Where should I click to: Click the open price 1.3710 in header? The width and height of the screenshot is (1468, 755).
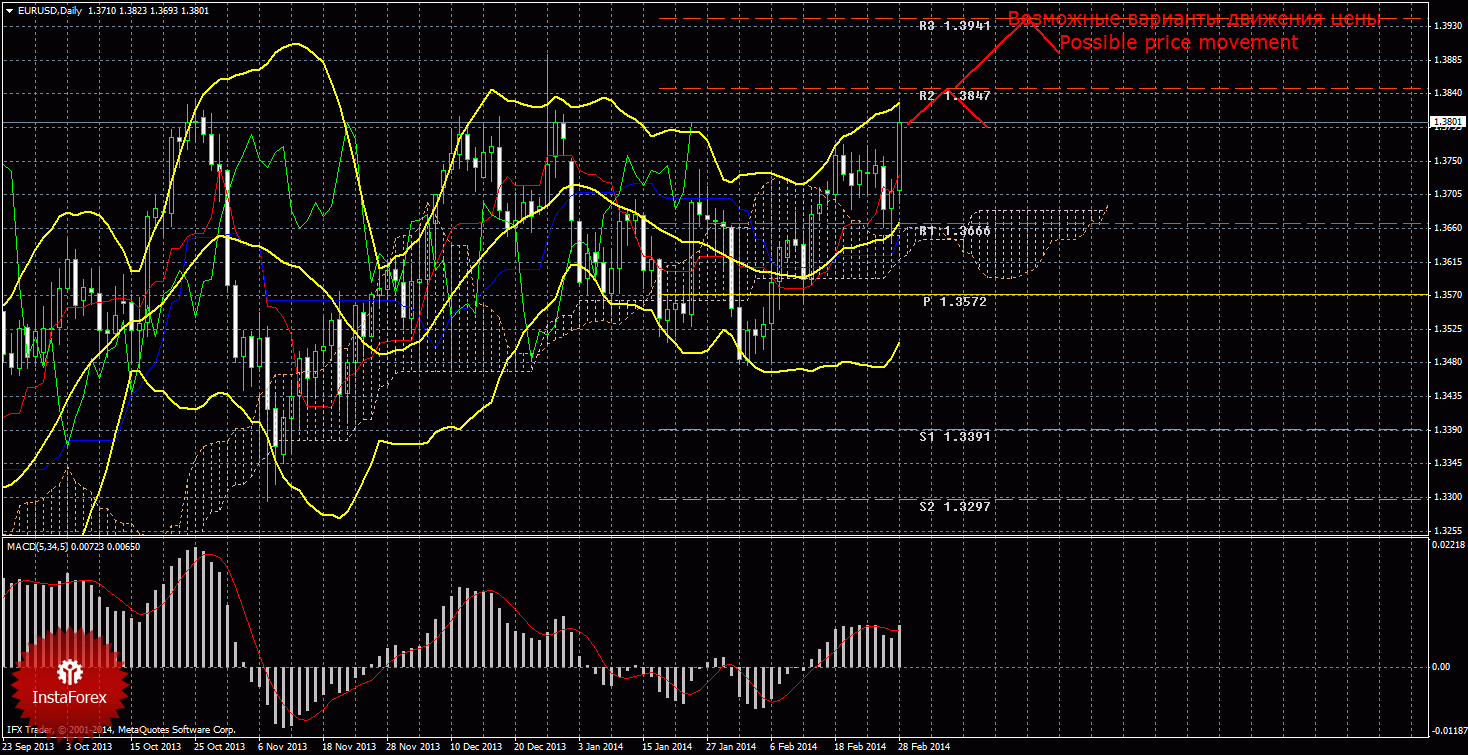click(102, 10)
